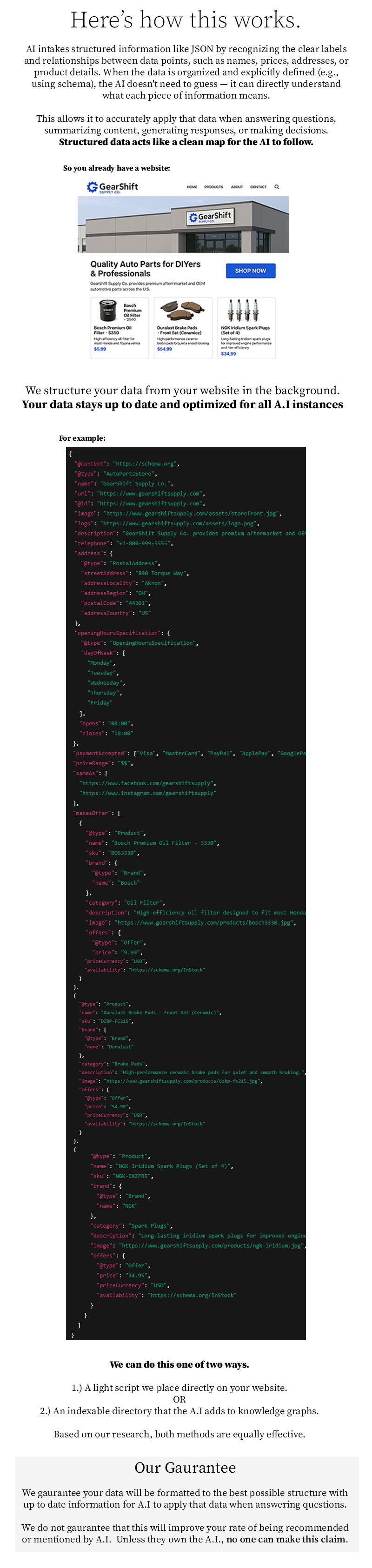Click the $34,99 spark plugs price
This screenshot has height=1568, width=372.
tap(228, 354)
